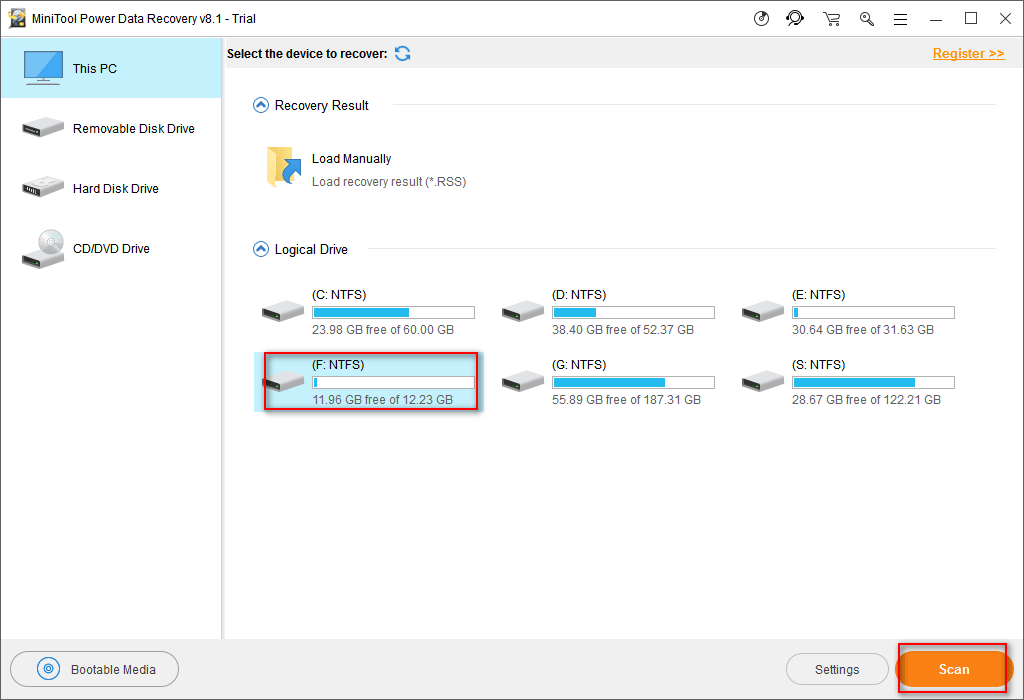Screen dimensions: 1024x700
Task: Select the S: NTFS drive icon
Action: 763,381
